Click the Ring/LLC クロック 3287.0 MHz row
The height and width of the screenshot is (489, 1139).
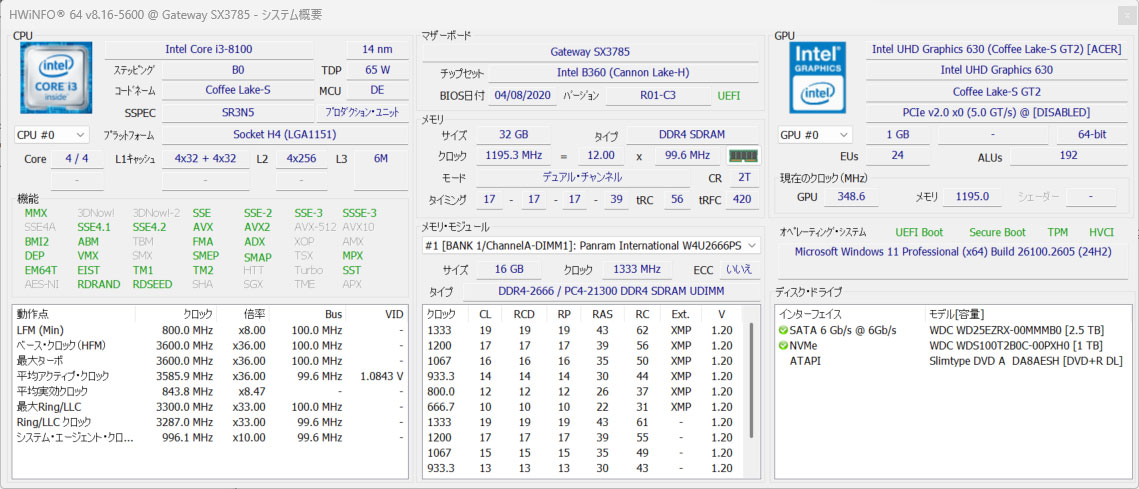pyautogui.click(x=210, y=421)
